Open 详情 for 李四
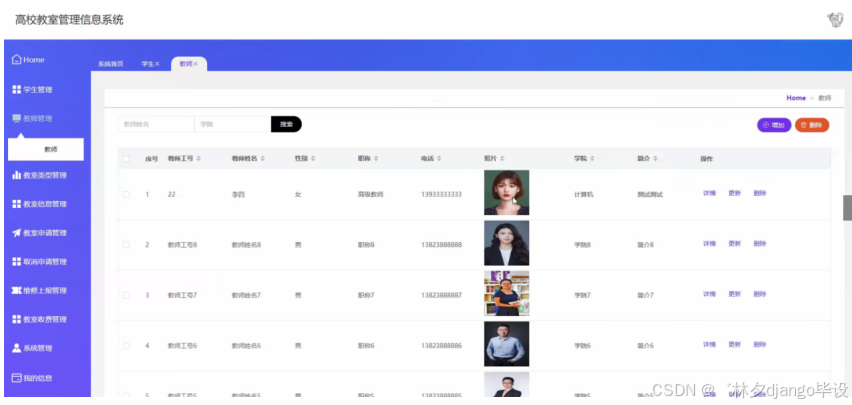 (x=709, y=193)
